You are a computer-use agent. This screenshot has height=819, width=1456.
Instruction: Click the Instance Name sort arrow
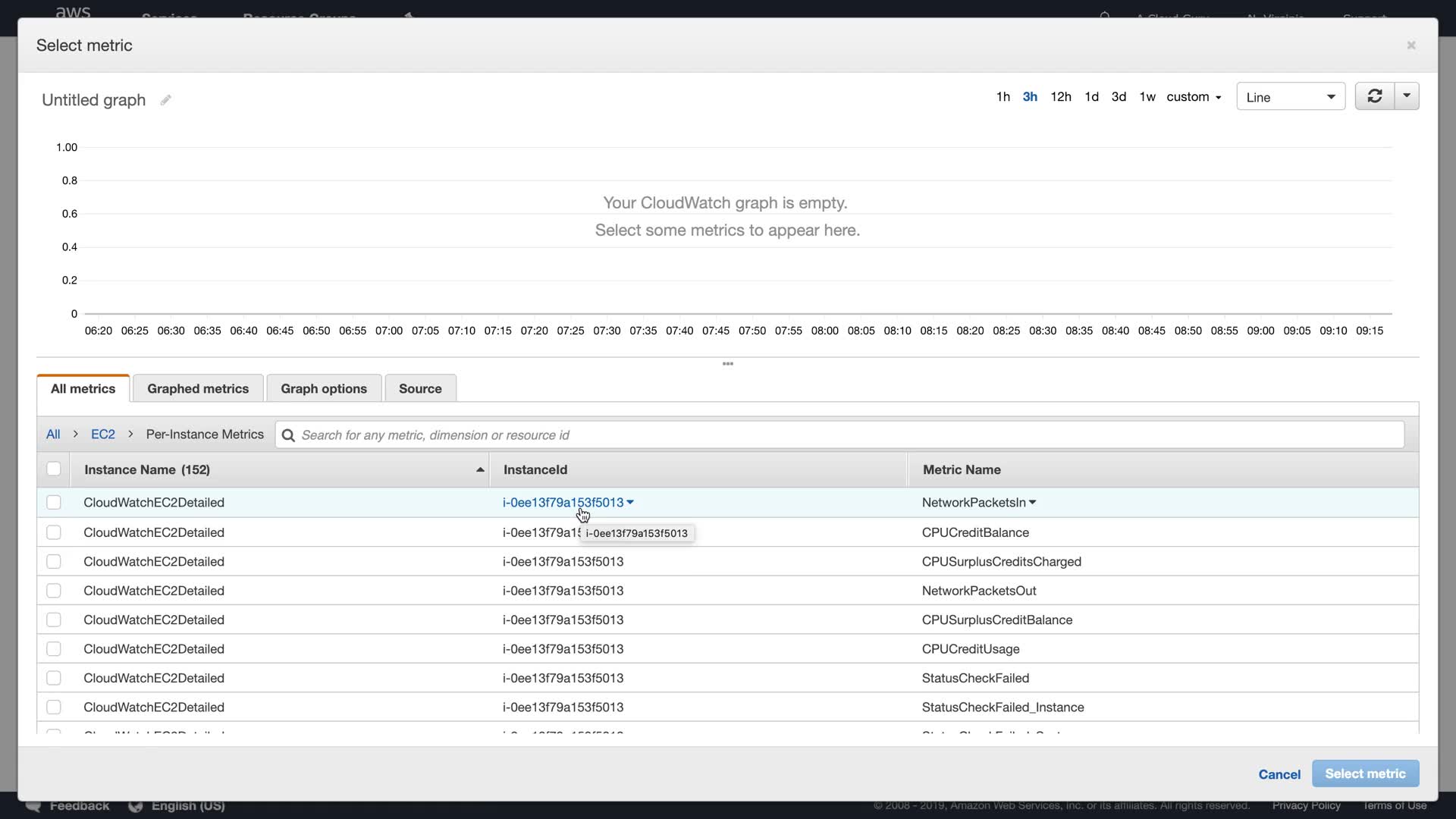click(480, 470)
